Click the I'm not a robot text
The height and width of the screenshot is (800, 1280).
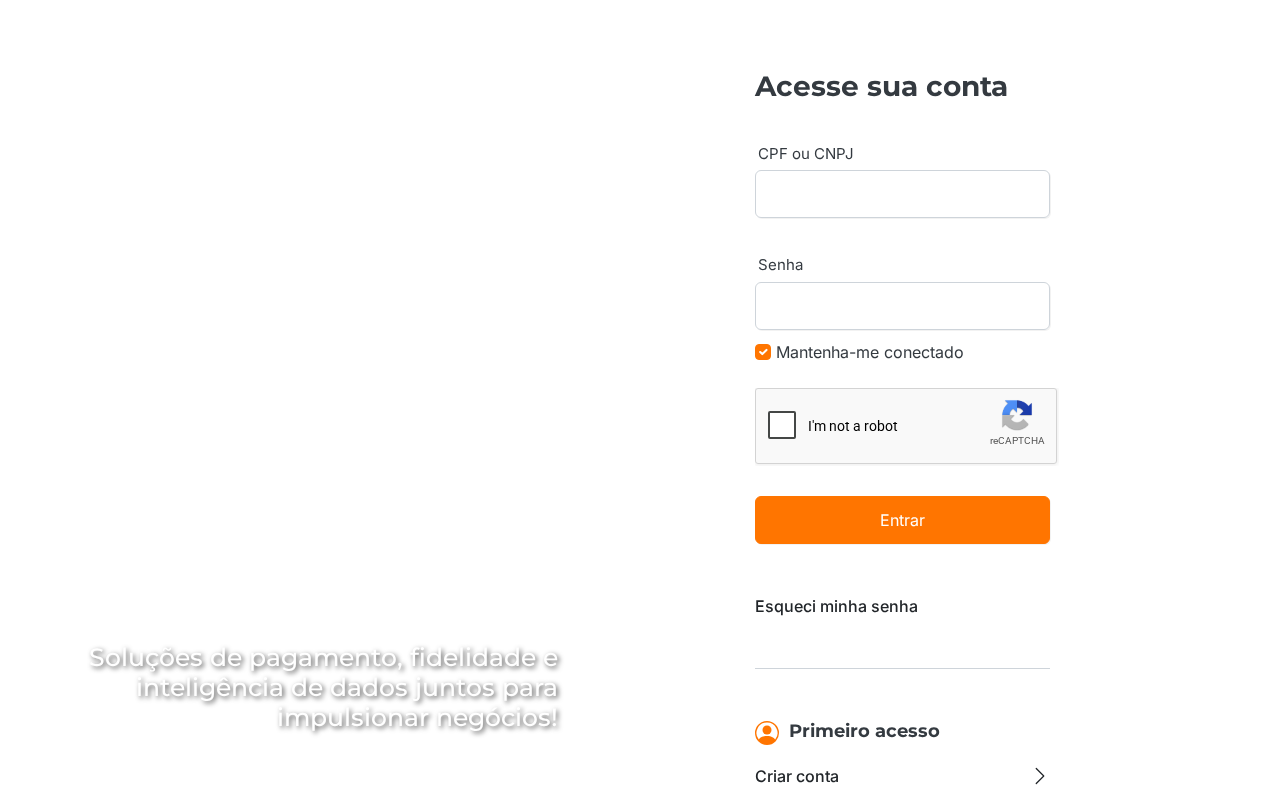point(853,426)
